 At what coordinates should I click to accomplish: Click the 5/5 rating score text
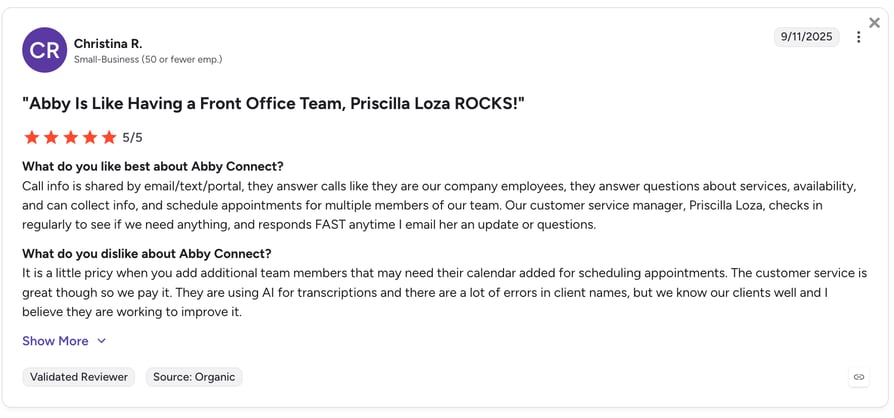click(132, 137)
